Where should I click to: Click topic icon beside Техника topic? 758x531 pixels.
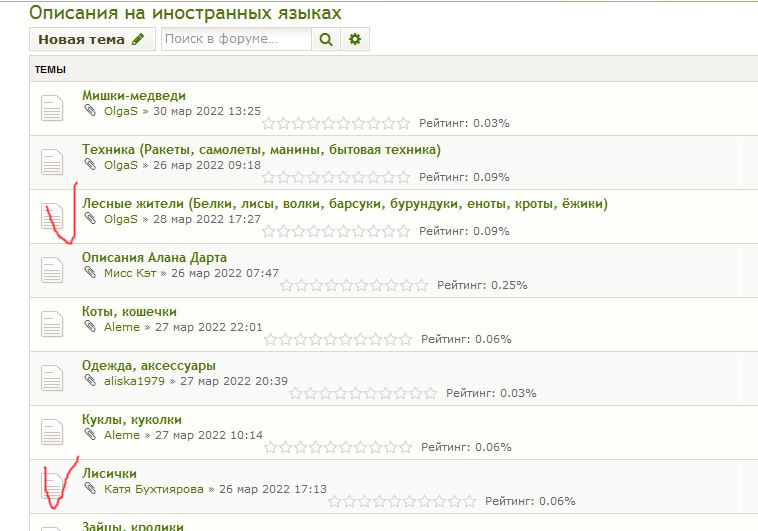tap(52, 160)
